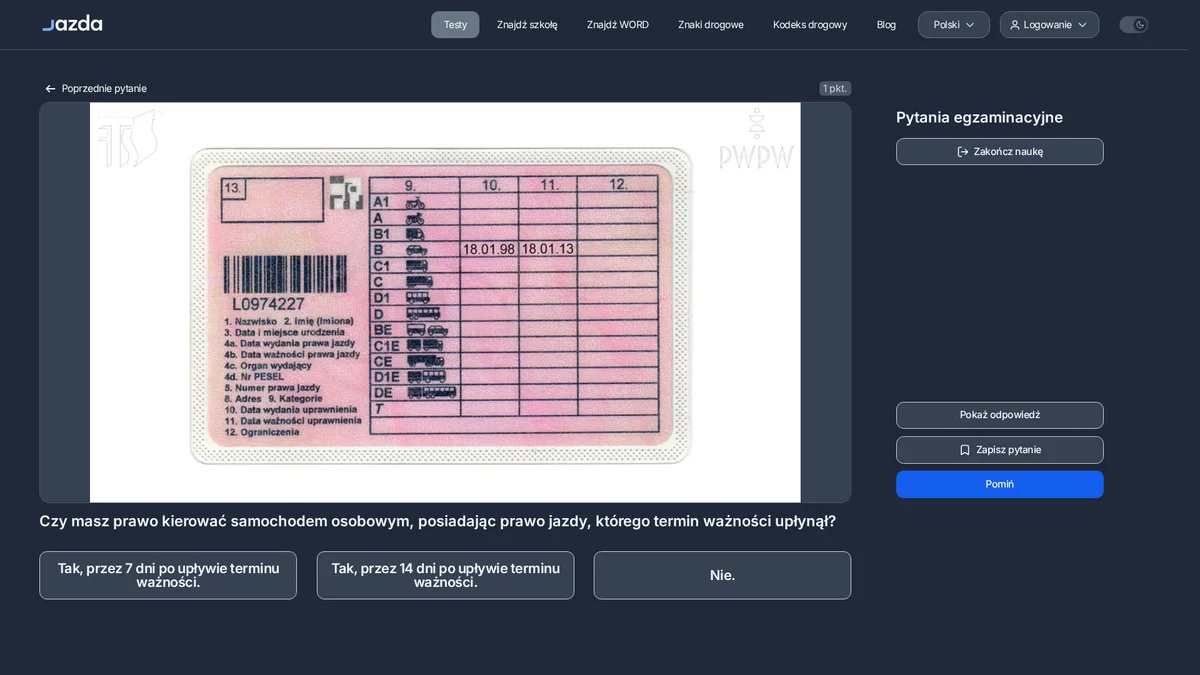Save question with Zapisz pytanie

(1000, 450)
